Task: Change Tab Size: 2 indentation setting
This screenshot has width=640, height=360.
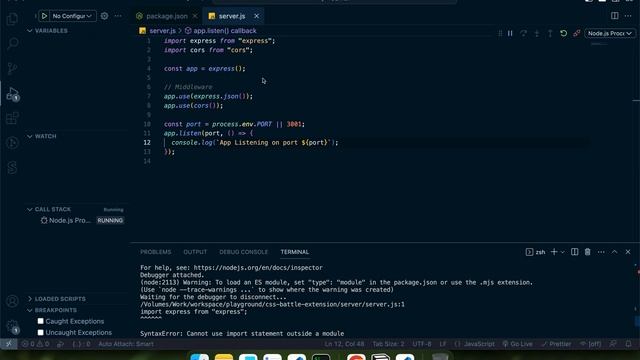Action: (x=388, y=344)
